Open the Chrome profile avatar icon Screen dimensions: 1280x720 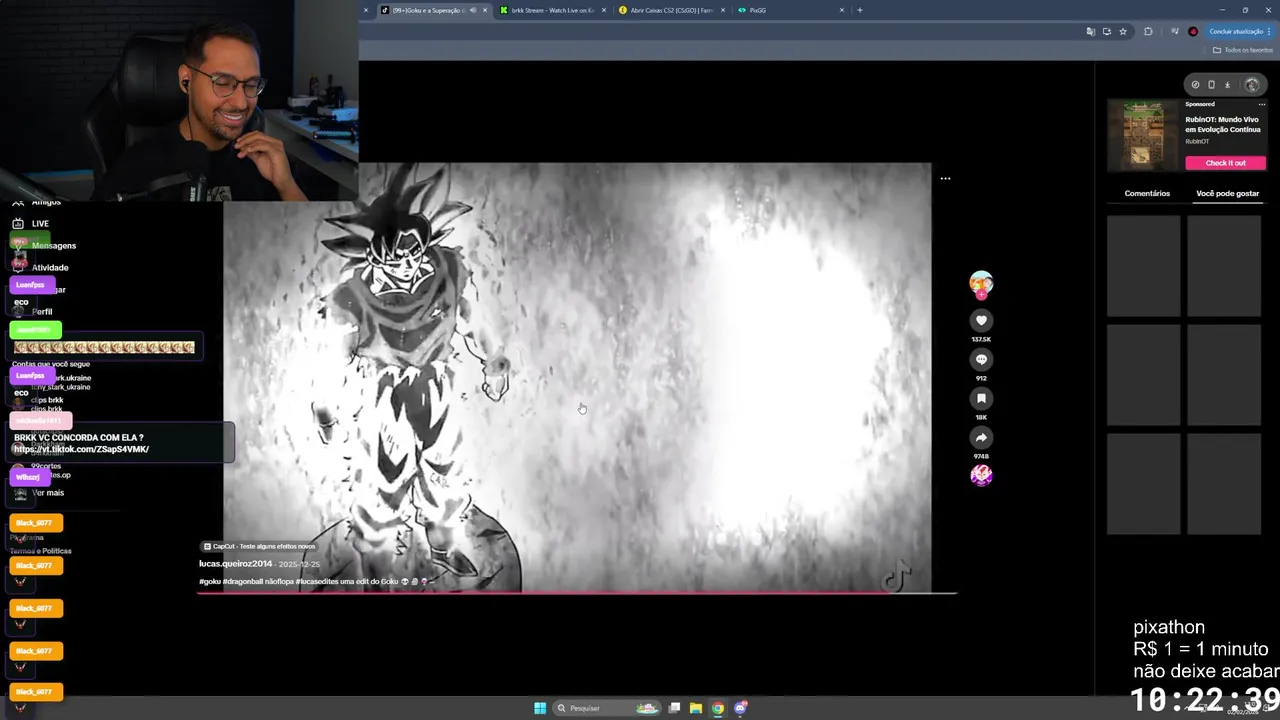click(x=1193, y=31)
